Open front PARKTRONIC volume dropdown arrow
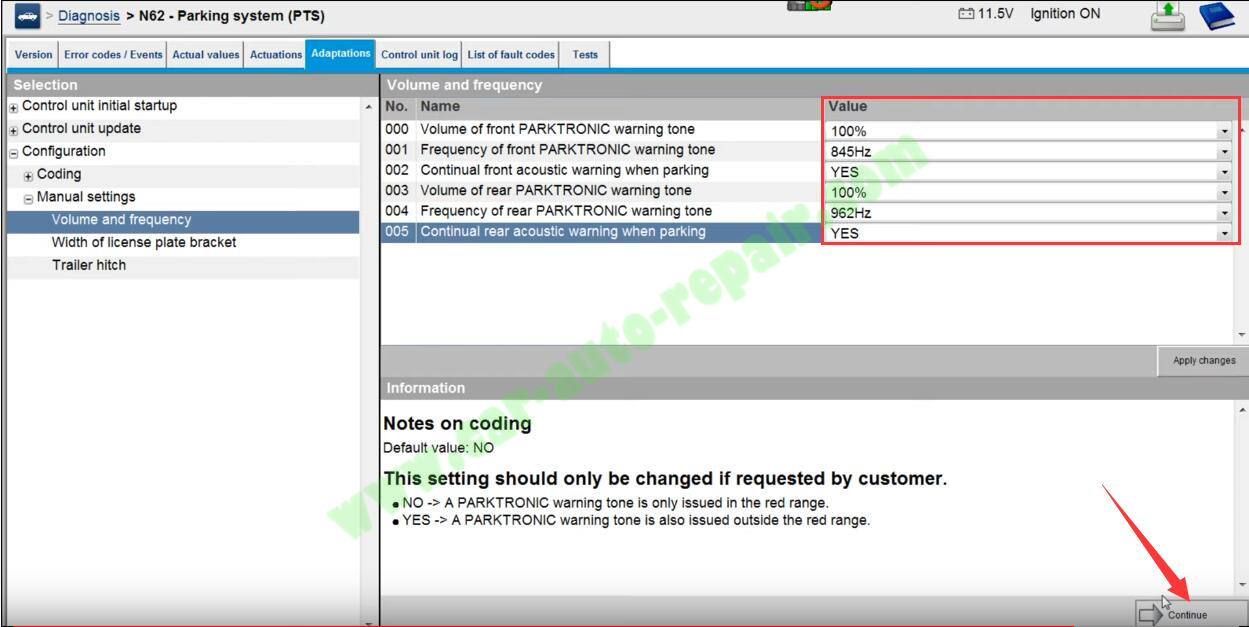Image resolution: width=1249 pixels, height=627 pixels. pyautogui.click(x=1224, y=131)
